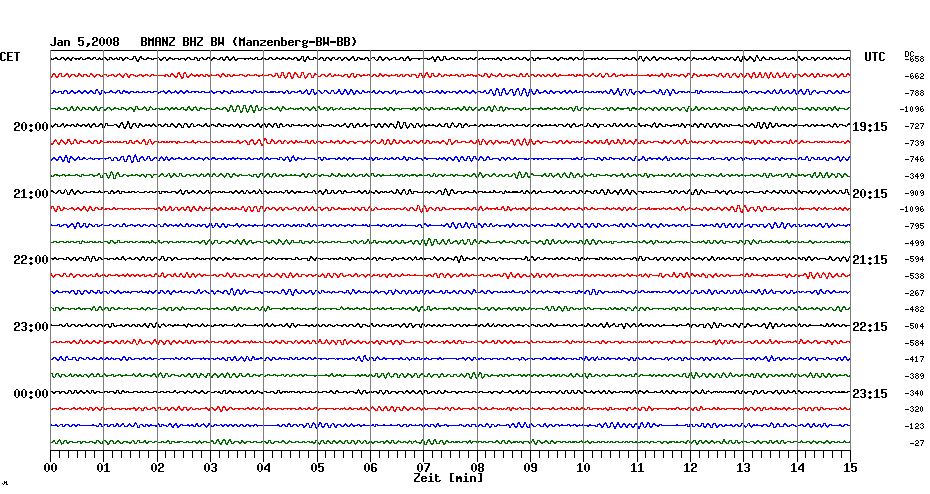Image resolution: width=930 pixels, height=494 pixels.
Task: Select the station title 'BMANZ BHZ BW (Manzenberg-BW-BB)'
Action: tap(249, 42)
